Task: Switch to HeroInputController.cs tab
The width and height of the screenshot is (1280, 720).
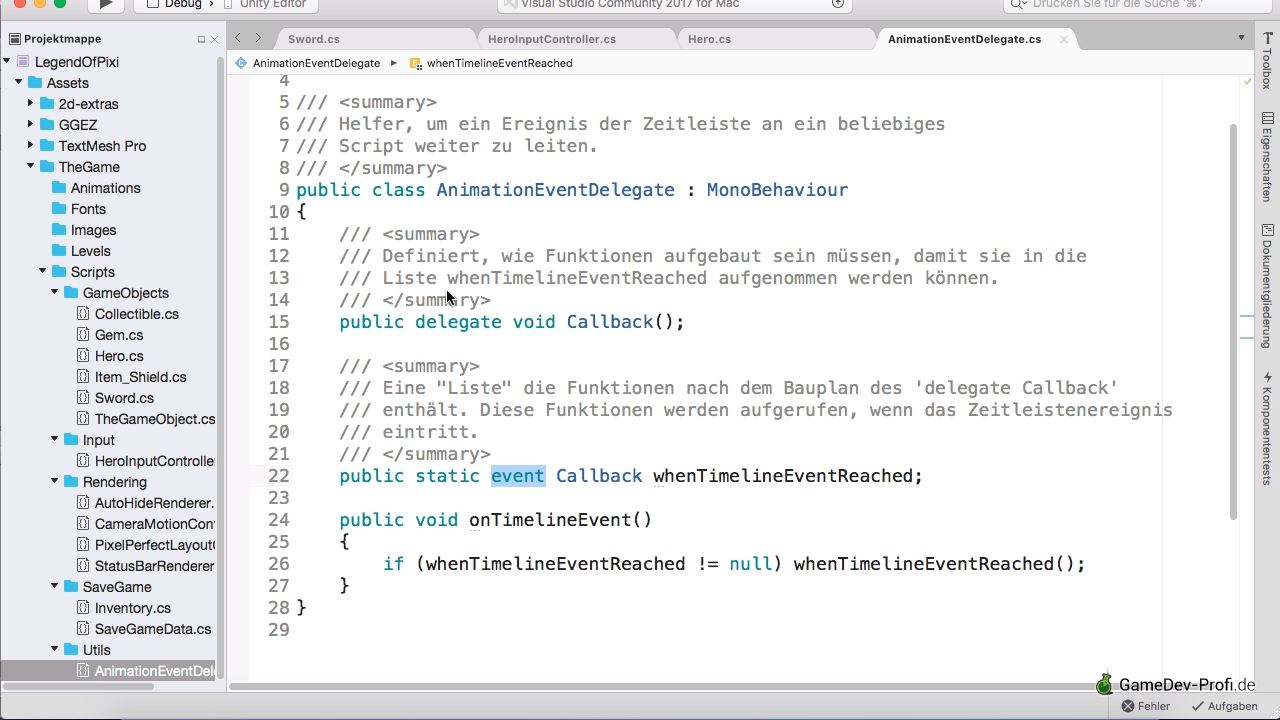Action: (552, 39)
